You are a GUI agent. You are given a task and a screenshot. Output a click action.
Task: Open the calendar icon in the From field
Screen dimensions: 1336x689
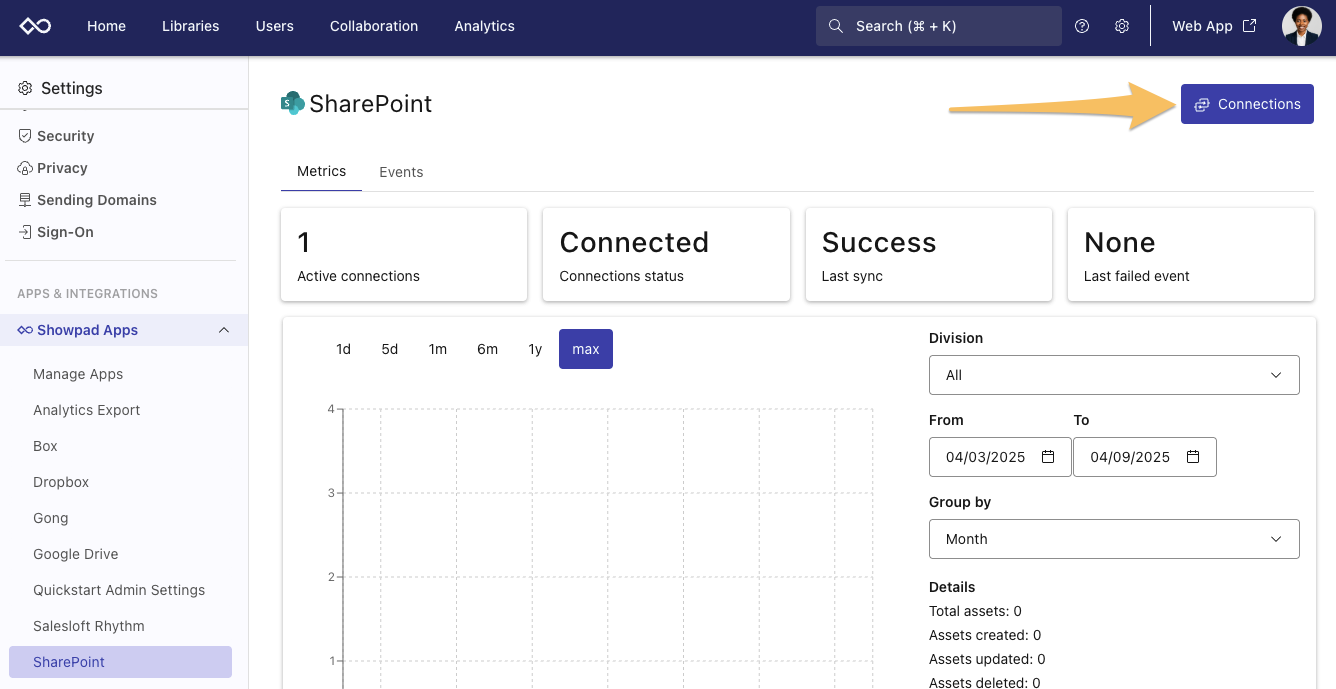[x=1047, y=457]
